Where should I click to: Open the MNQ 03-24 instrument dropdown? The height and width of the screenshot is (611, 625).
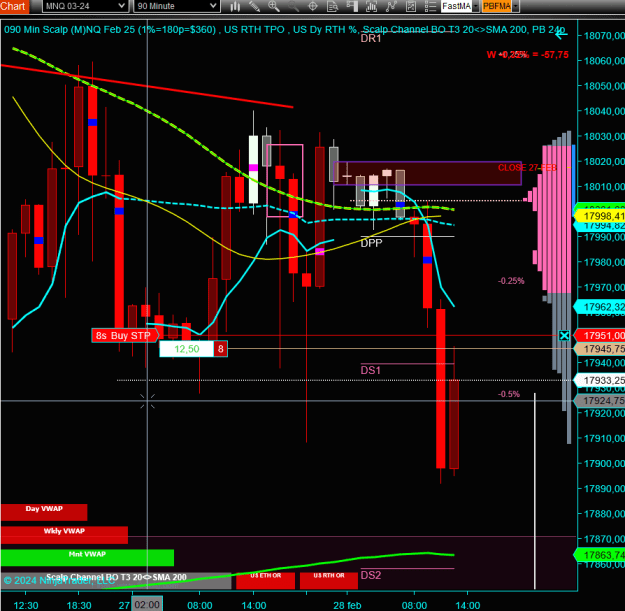click(x=85, y=6)
